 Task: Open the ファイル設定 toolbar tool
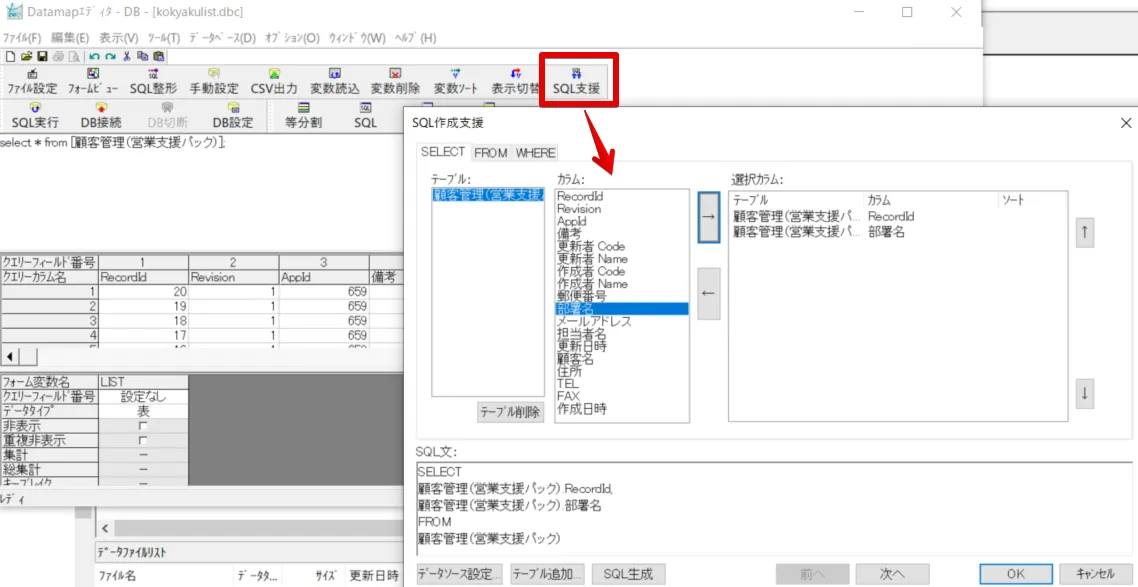click(32, 81)
